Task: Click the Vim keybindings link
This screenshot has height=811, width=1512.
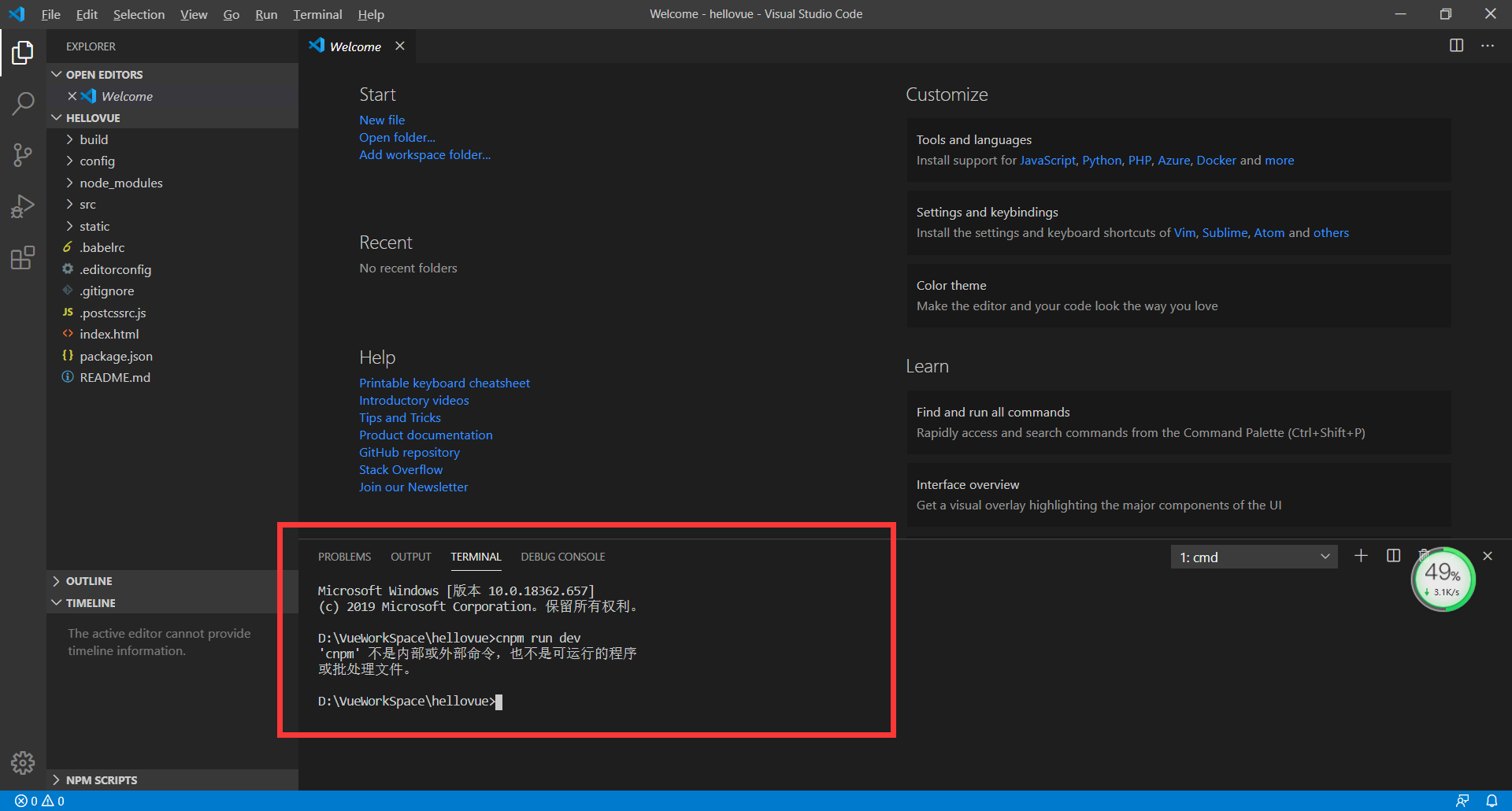Action: tap(1184, 232)
